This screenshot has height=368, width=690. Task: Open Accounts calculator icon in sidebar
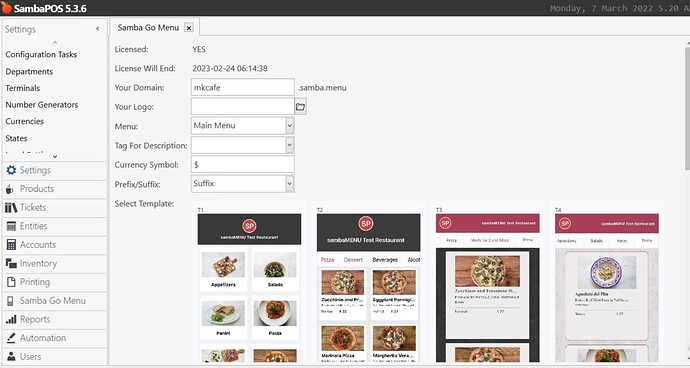(x=11, y=245)
